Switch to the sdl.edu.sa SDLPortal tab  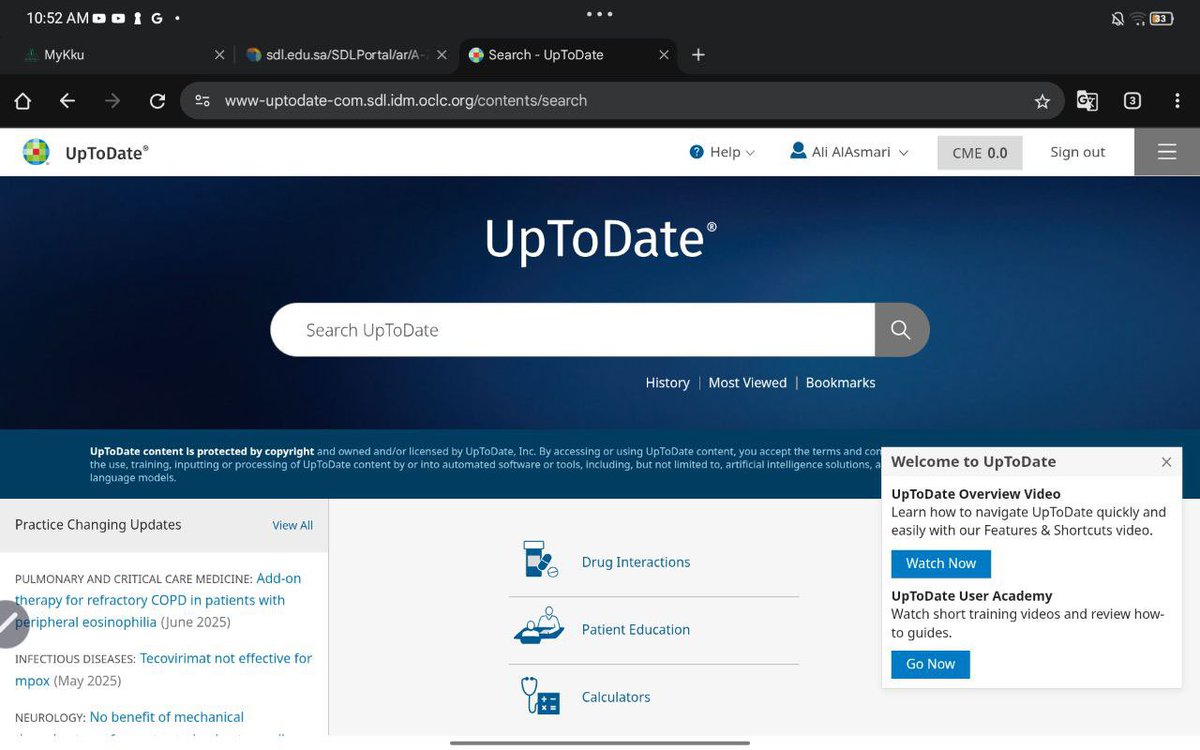pyautogui.click(x=345, y=55)
